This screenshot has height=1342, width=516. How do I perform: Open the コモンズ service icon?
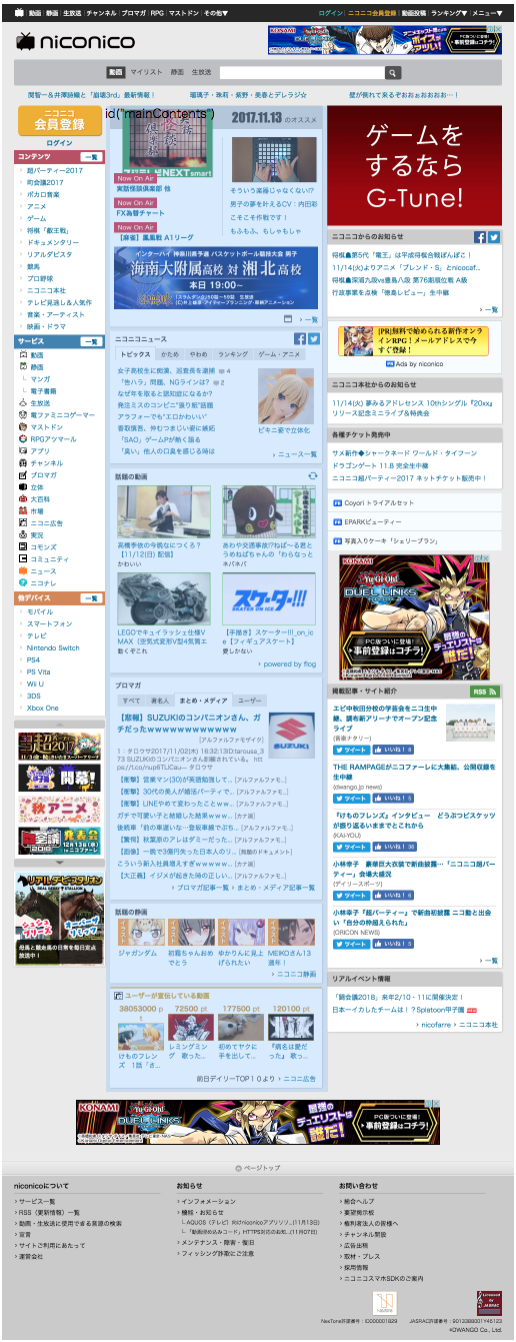[21, 547]
